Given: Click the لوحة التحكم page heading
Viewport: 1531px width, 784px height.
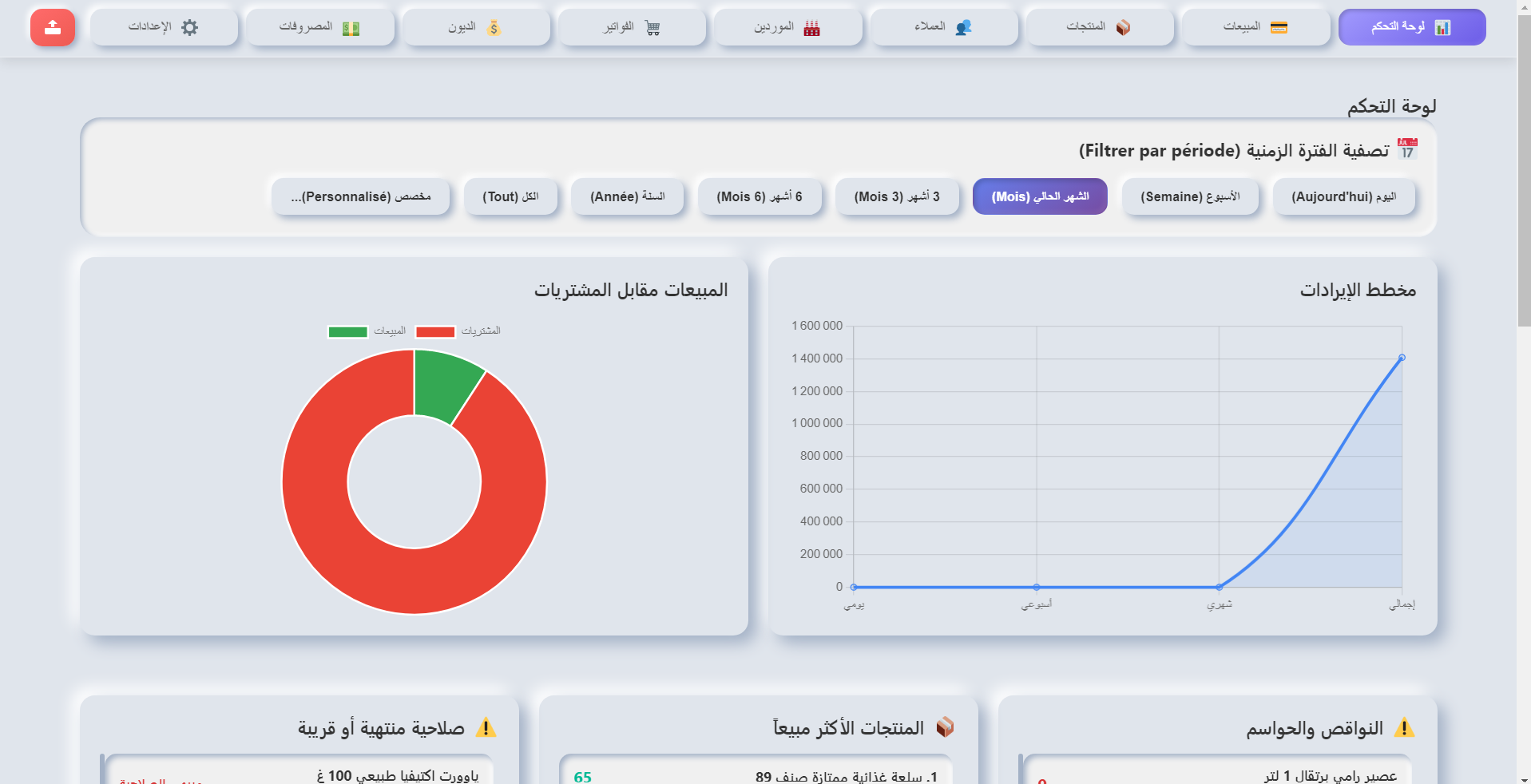Looking at the screenshot, I should (x=1392, y=106).
